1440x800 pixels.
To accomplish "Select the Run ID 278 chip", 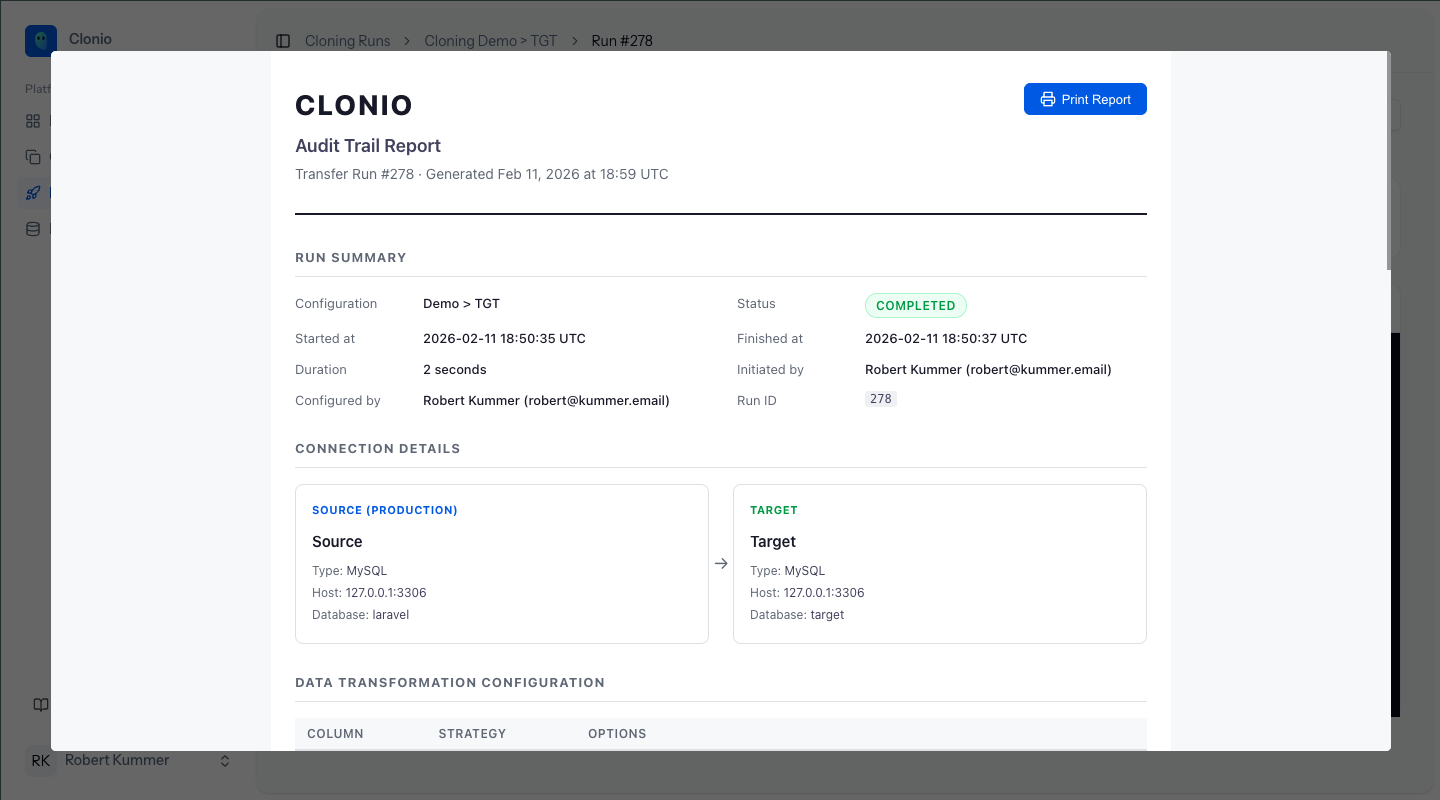I will (x=880, y=398).
